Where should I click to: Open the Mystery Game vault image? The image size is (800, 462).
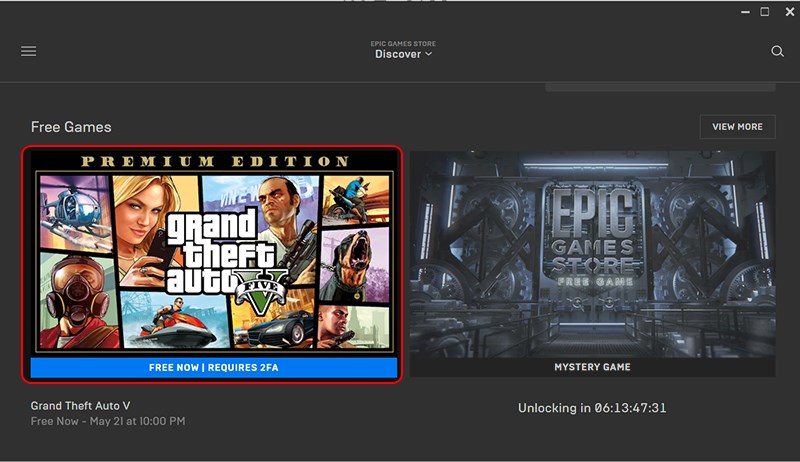click(592, 253)
